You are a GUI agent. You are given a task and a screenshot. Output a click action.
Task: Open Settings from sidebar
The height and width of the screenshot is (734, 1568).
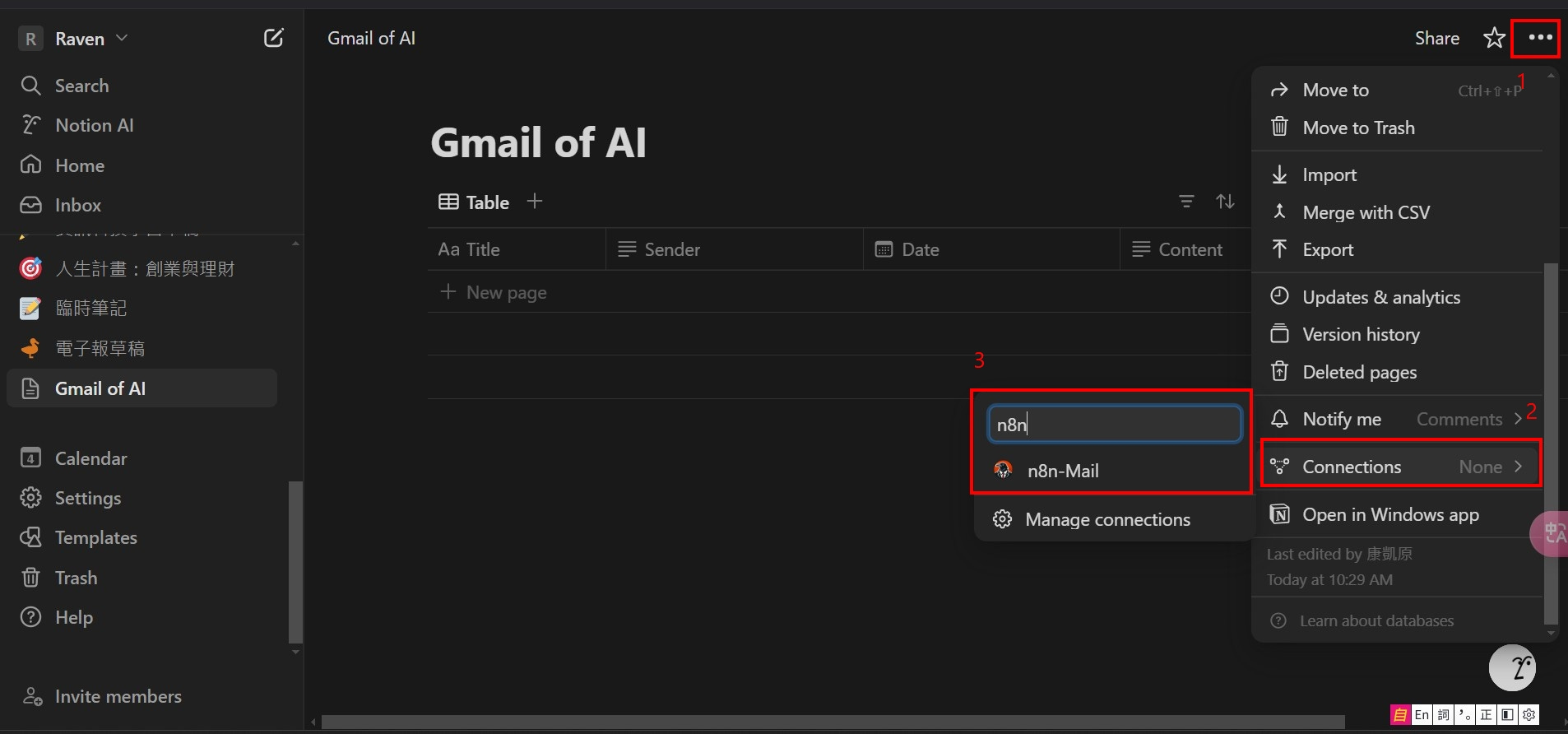tap(87, 498)
